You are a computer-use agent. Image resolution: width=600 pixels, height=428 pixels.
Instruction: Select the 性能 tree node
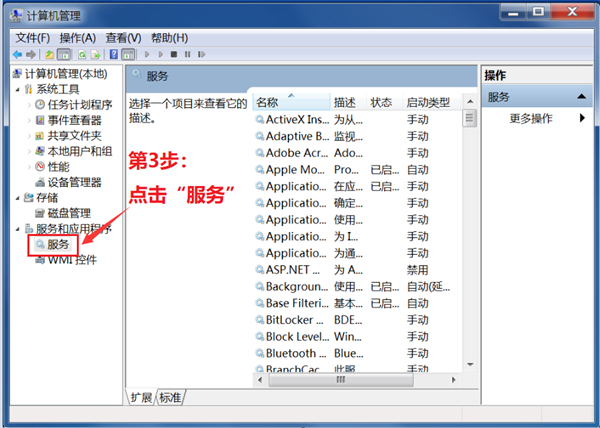53,167
